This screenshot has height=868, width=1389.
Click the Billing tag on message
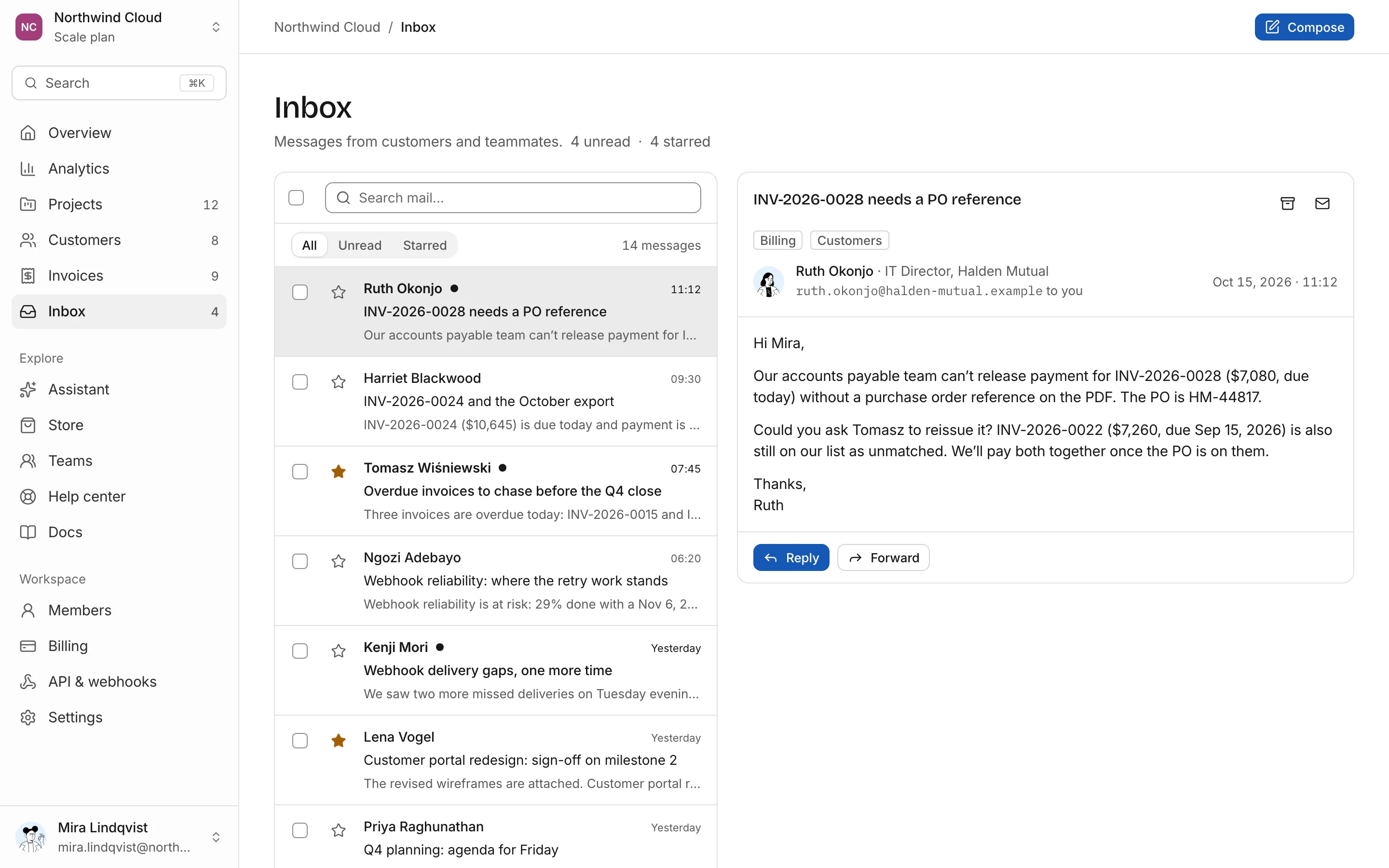coord(778,240)
